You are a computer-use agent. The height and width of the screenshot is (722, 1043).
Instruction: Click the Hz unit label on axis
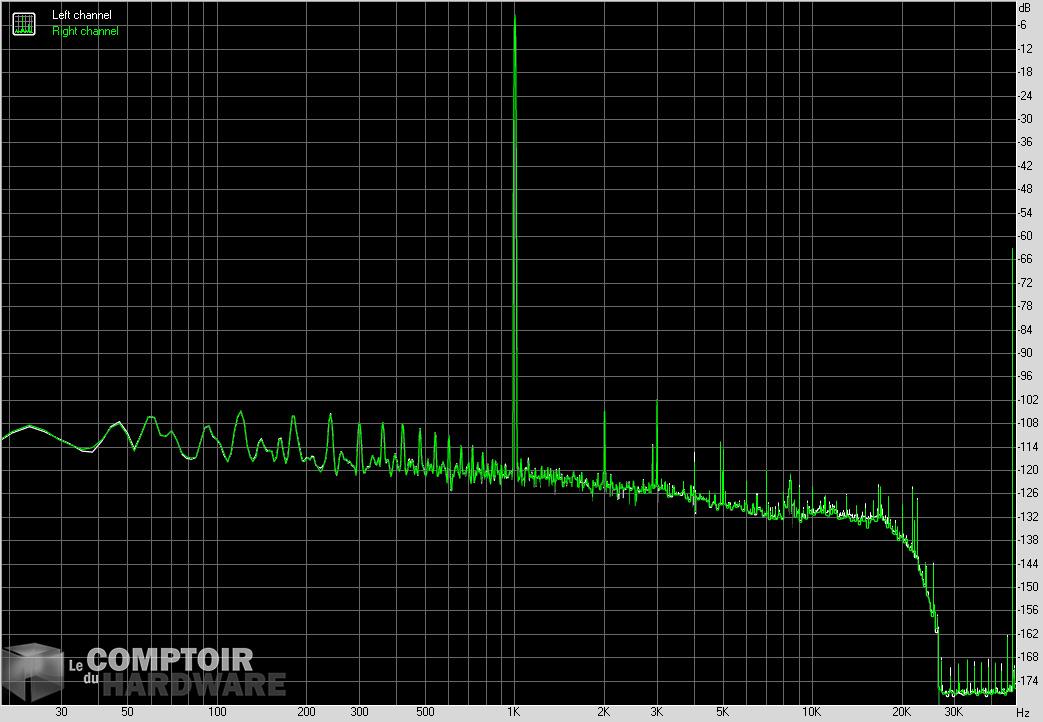(1022, 712)
